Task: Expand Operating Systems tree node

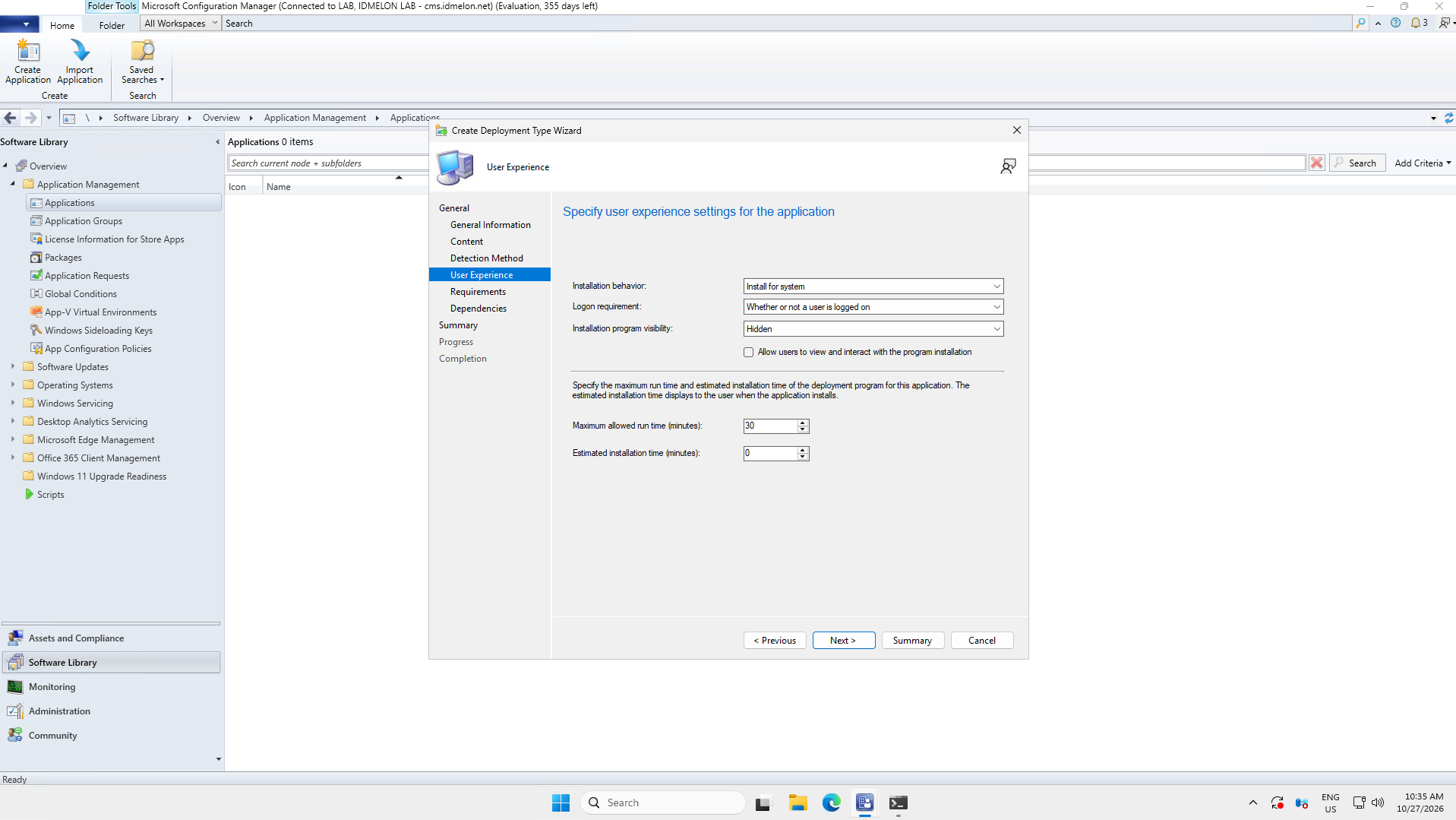Action: tap(13, 385)
